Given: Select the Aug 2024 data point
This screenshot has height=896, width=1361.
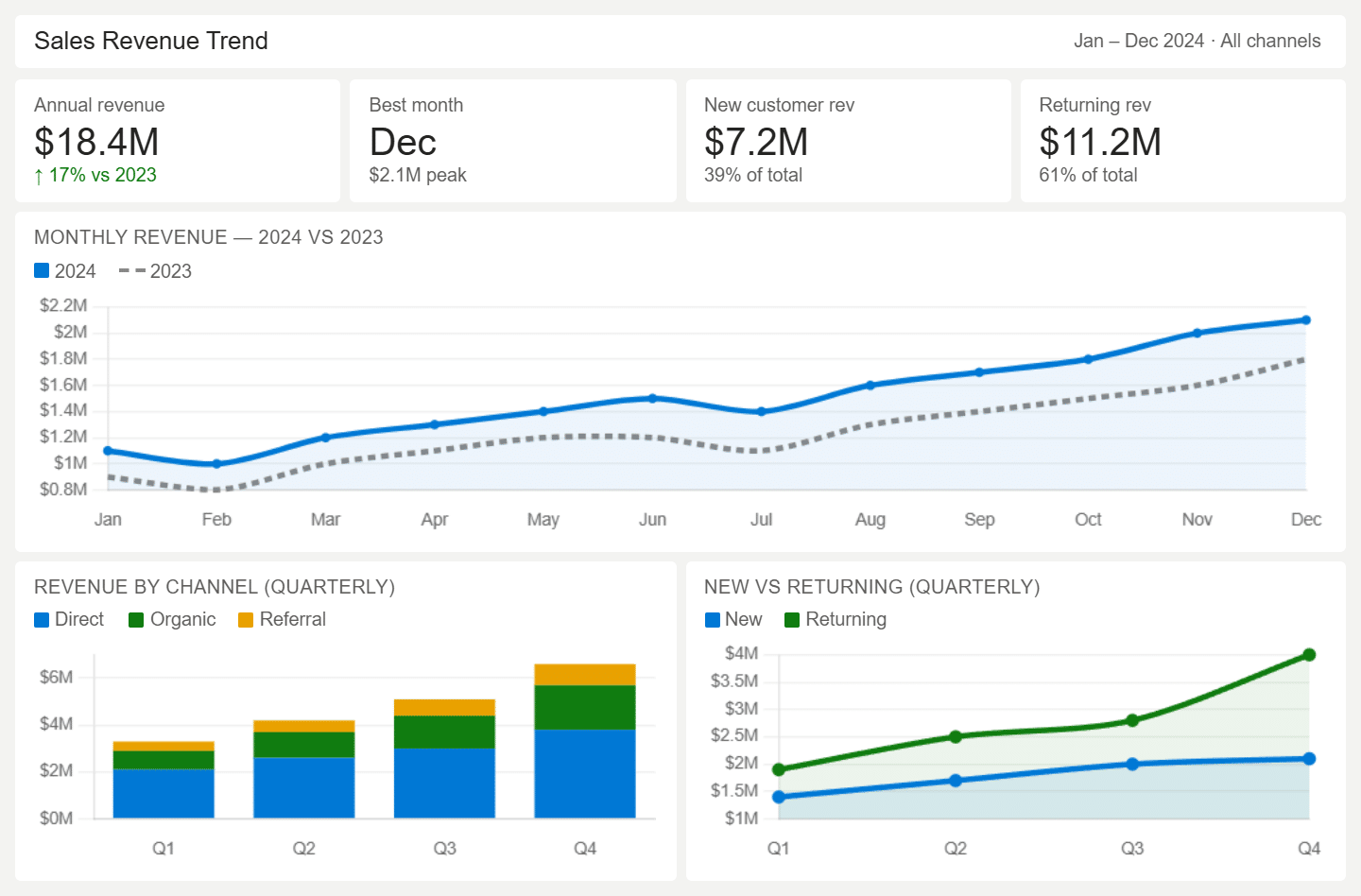Looking at the screenshot, I should tap(870, 386).
